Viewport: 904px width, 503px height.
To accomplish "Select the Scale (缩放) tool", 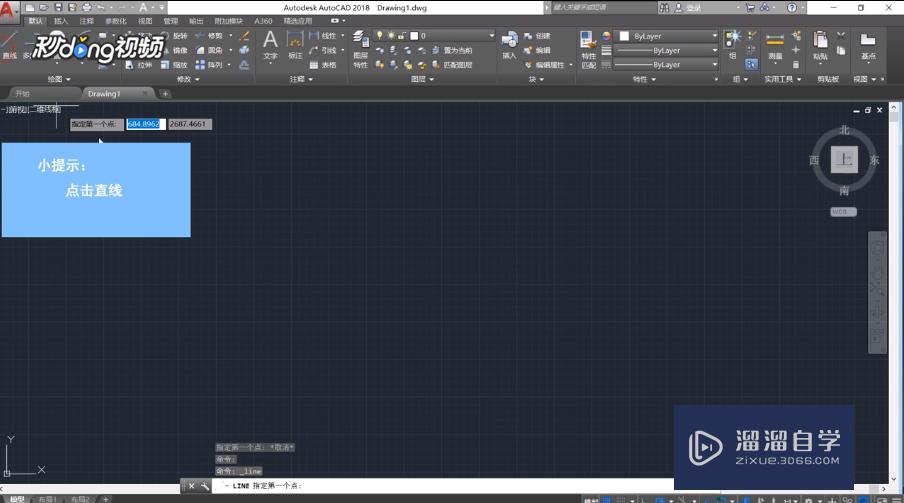I will (x=174, y=65).
